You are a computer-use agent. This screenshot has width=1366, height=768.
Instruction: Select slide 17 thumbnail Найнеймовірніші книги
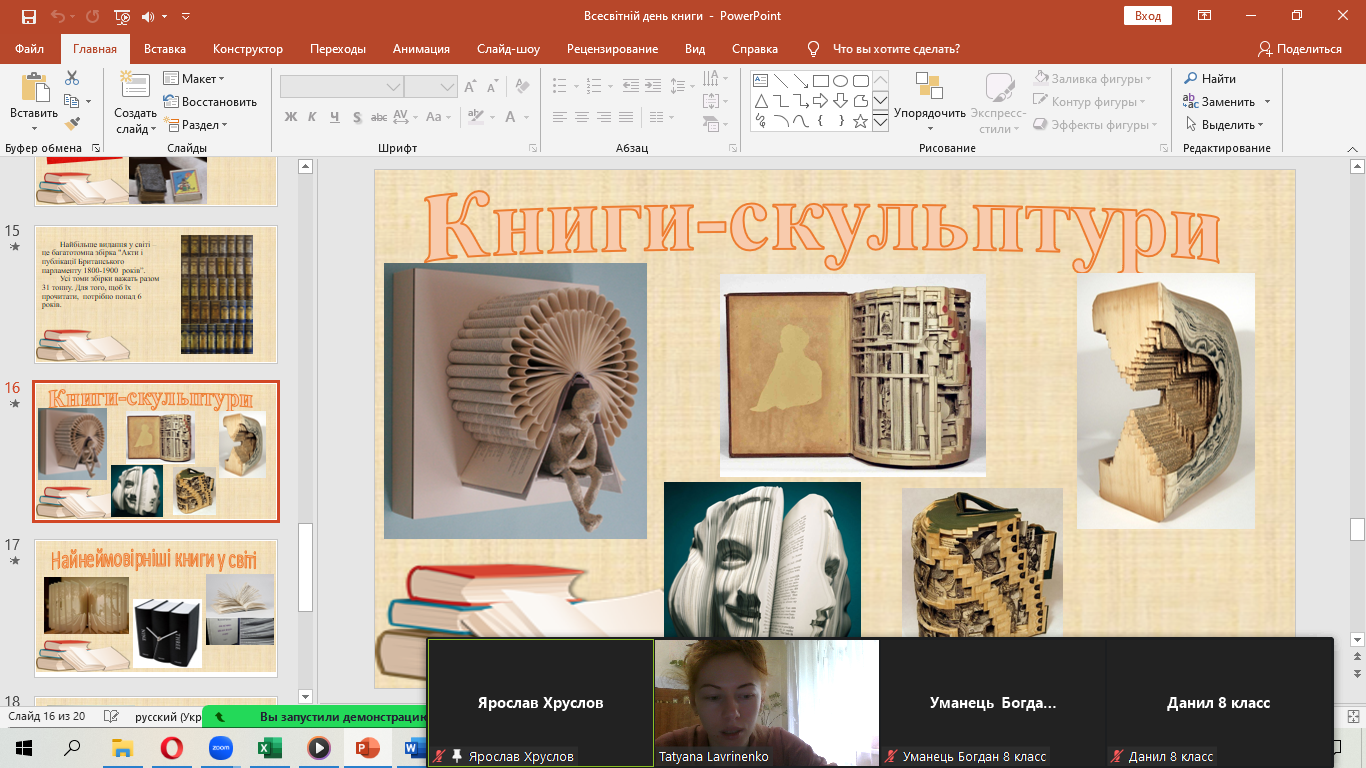pos(155,608)
